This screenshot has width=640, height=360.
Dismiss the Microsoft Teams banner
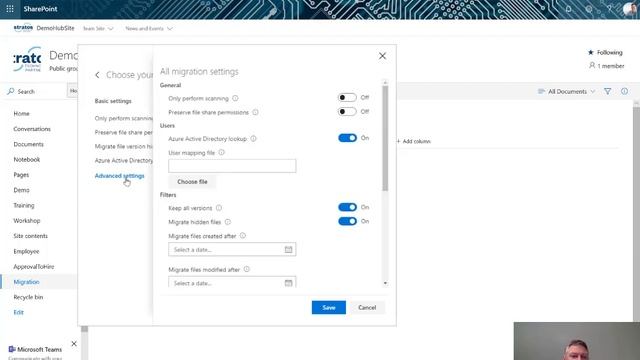click(x=74, y=344)
